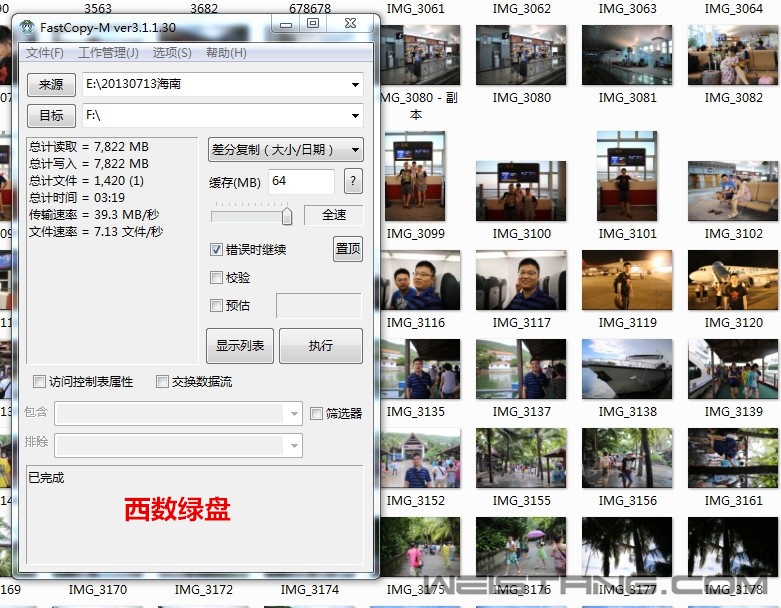This screenshot has height=608, width=781.
Task: Click the IMG_3117 portrait thumbnail
Action: pos(521,280)
